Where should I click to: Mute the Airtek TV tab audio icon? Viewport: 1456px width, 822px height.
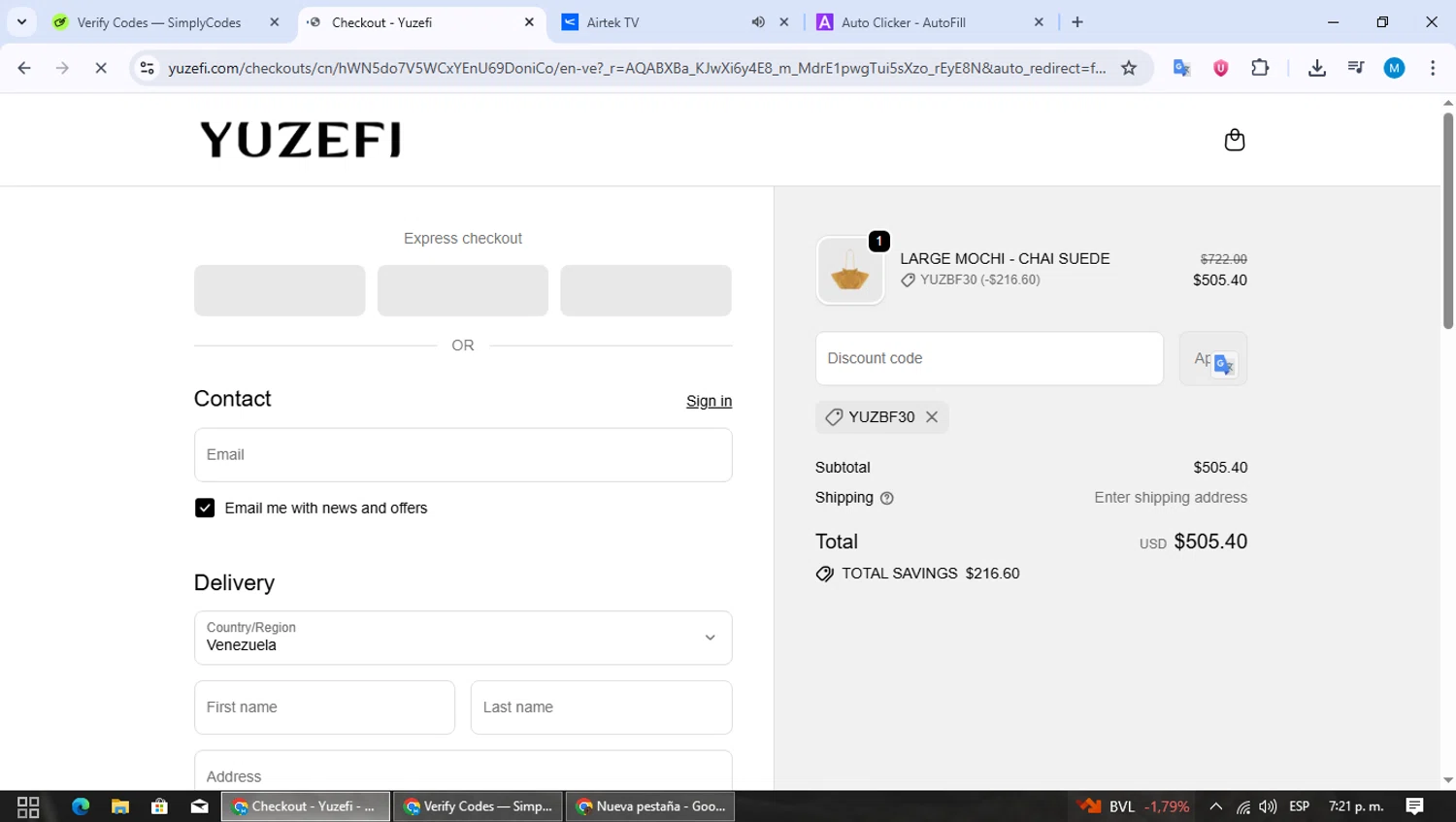point(758,22)
